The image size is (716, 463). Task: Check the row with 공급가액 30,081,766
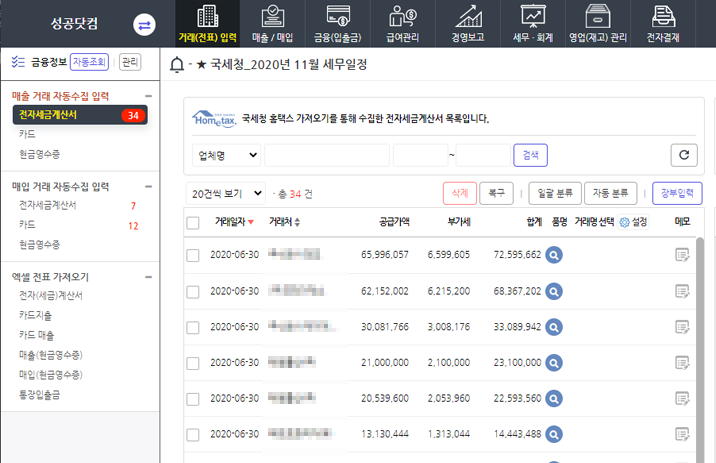pos(193,327)
